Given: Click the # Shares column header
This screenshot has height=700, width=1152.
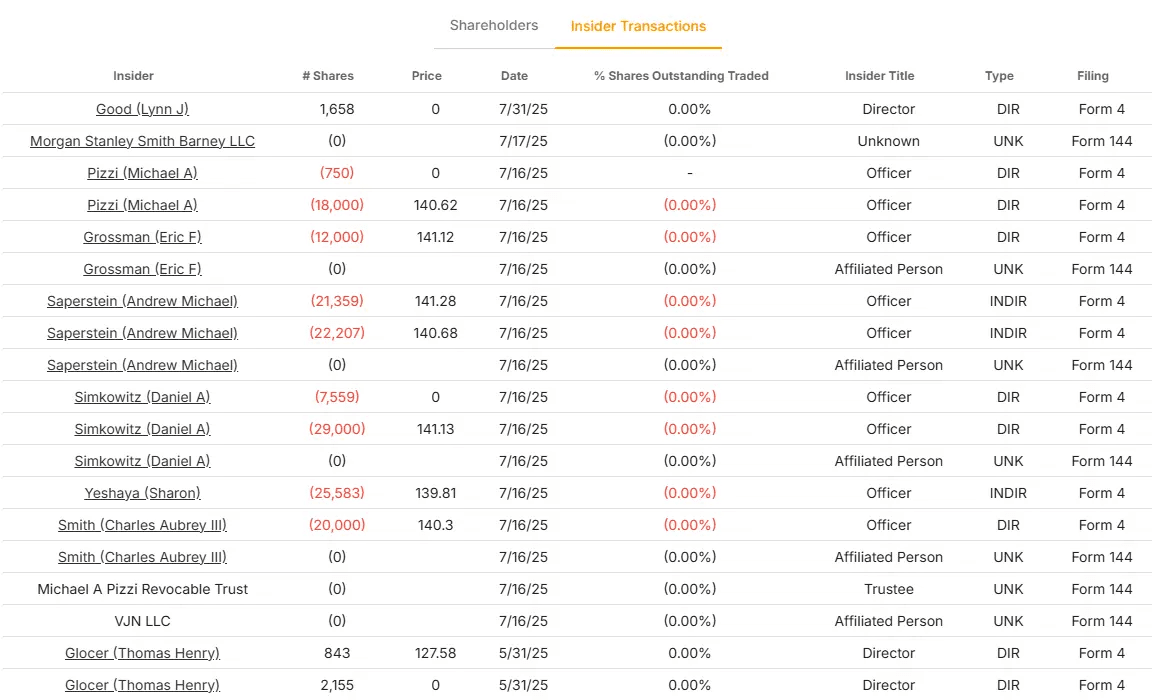Looking at the screenshot, I should (328, 76).
